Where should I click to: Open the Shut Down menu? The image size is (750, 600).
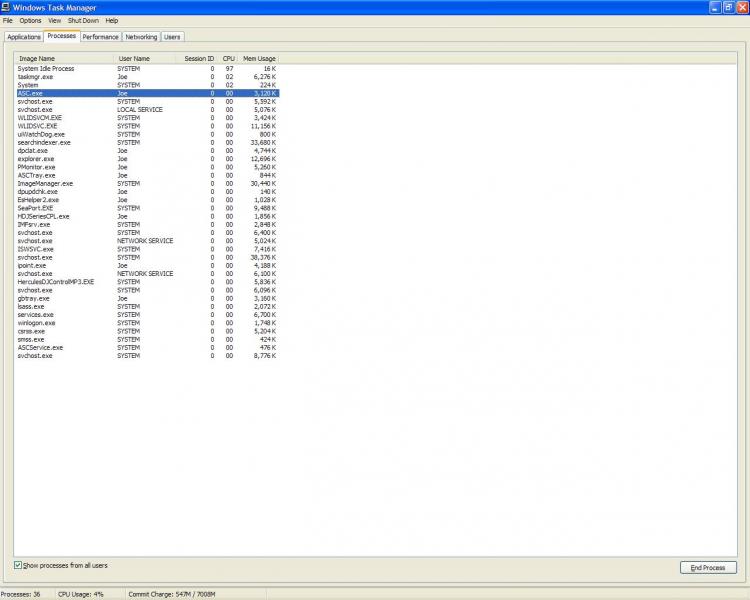pyautogui.click(x=83, y=21)
